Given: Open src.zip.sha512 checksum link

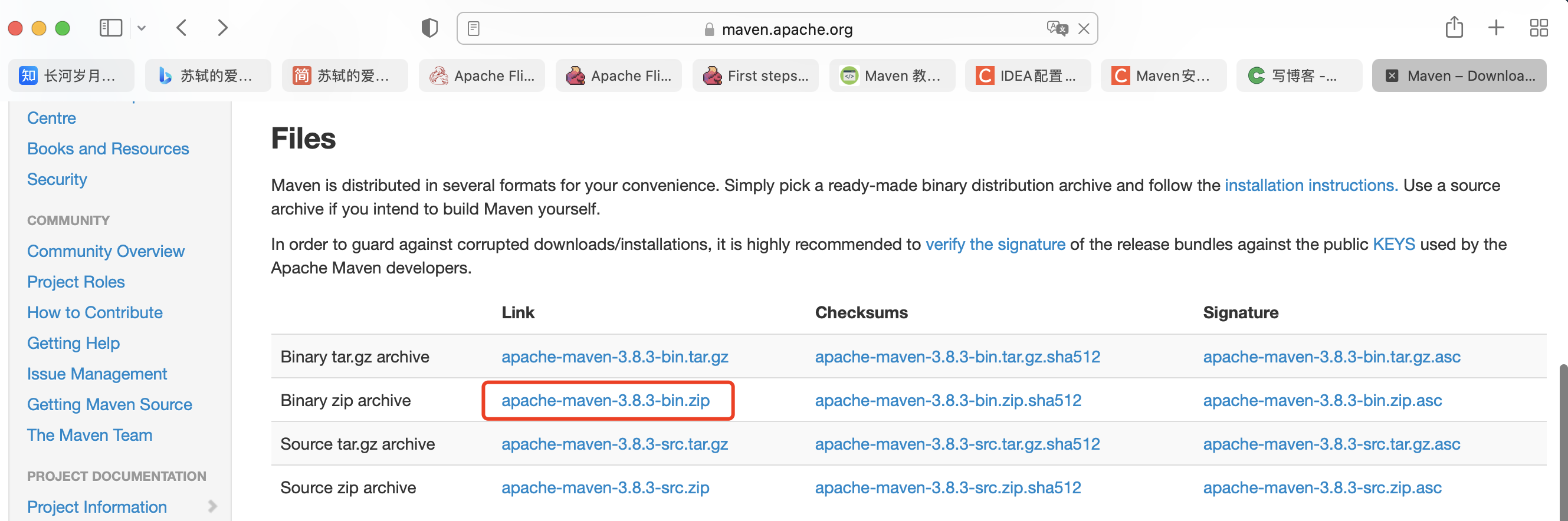Looking at the screenshot, I should click(x=949, y=488).
